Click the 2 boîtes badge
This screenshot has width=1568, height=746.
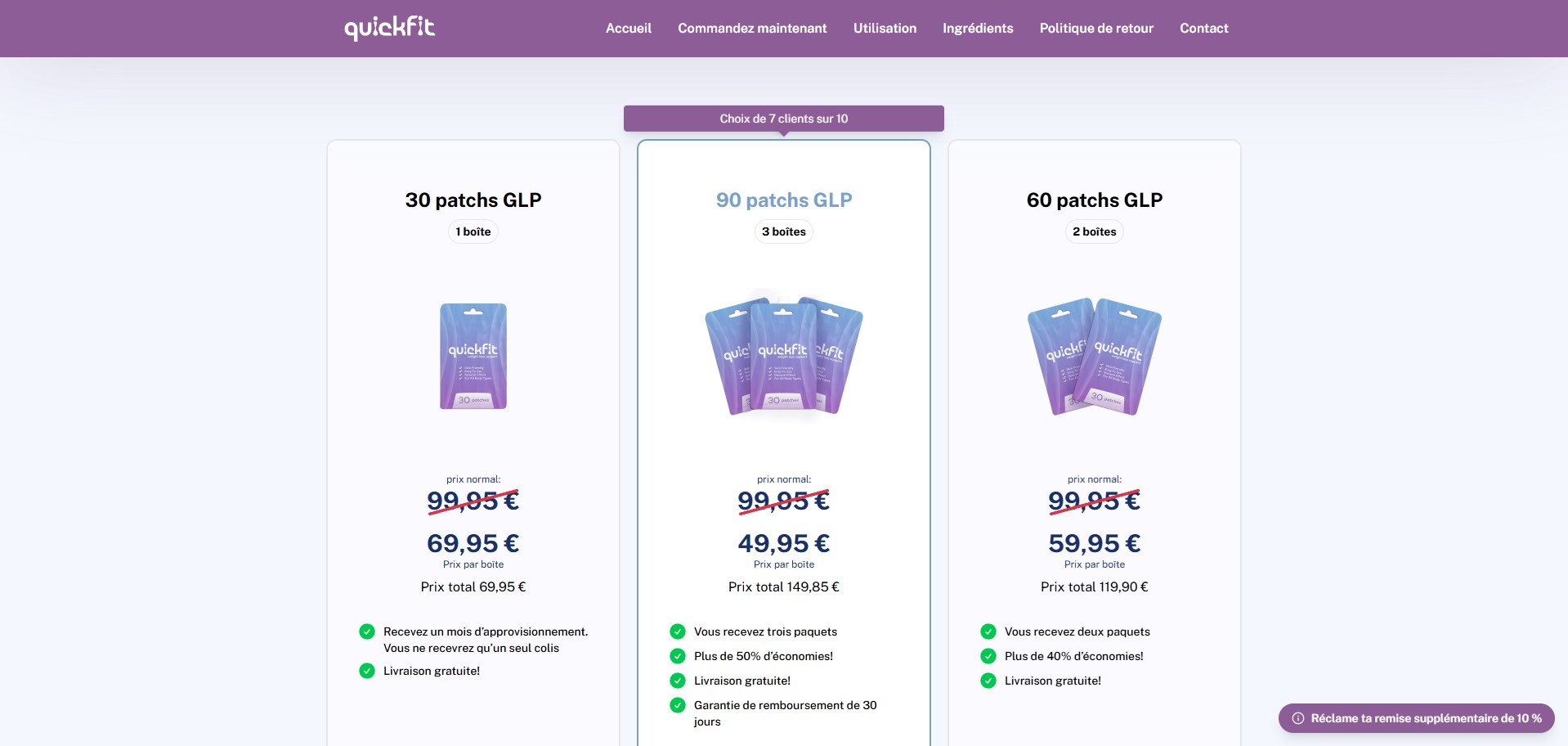pos(1095,231)
